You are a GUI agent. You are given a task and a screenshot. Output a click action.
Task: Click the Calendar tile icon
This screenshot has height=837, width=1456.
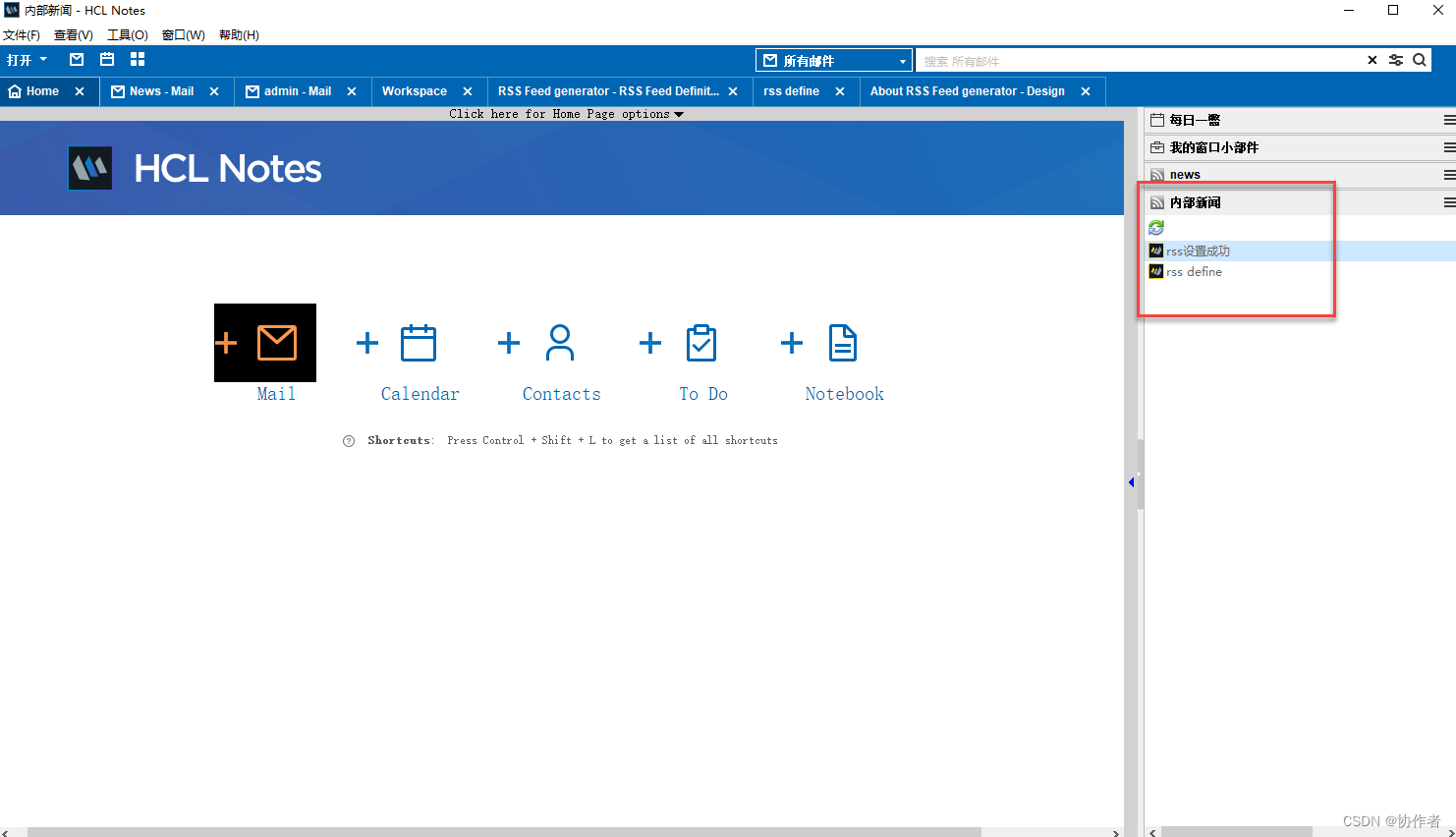point(419,343)
